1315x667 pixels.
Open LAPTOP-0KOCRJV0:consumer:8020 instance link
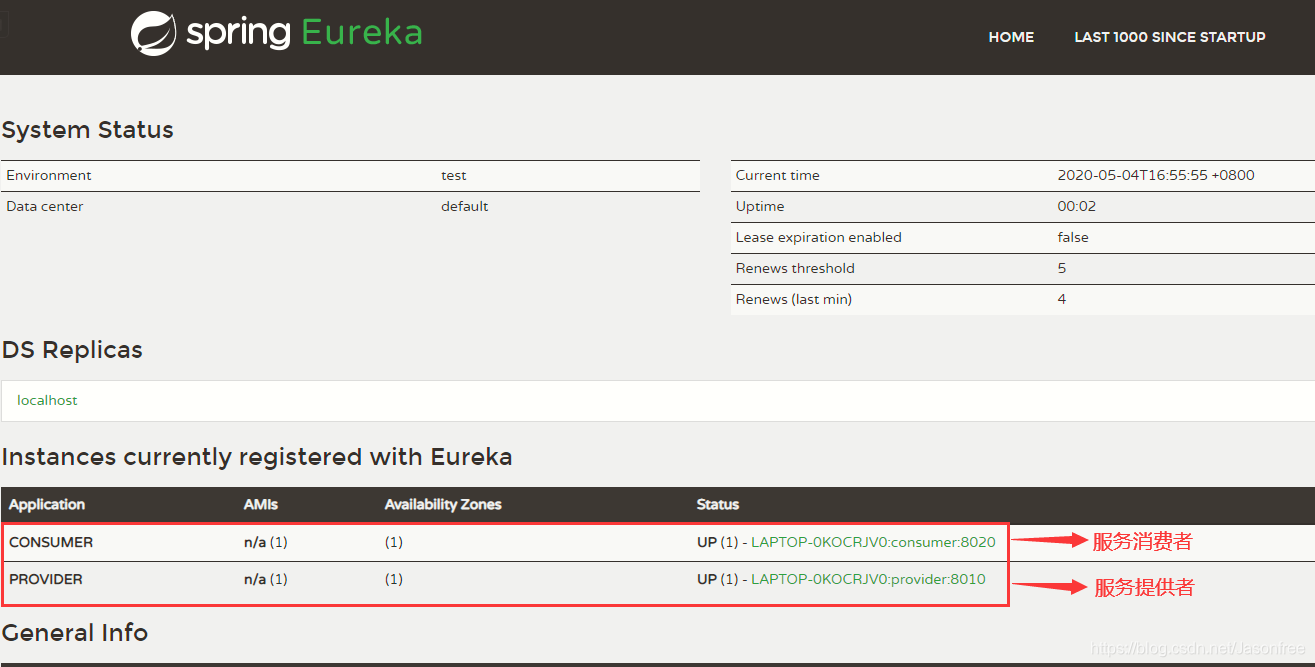(x=873, y=542)
